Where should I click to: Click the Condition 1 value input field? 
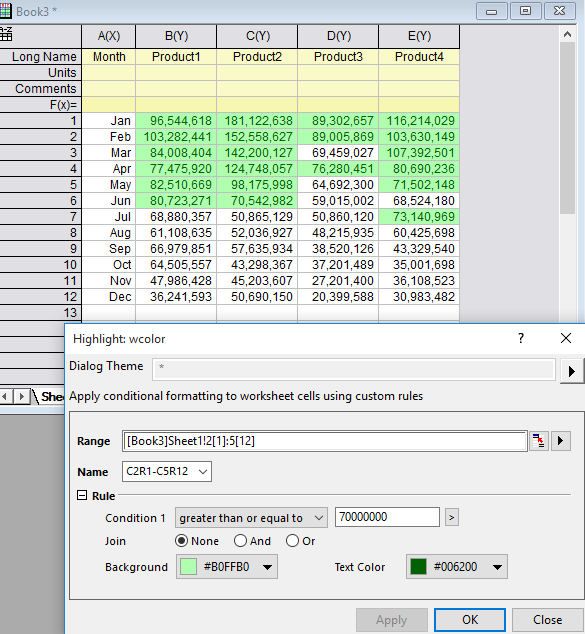387,517
